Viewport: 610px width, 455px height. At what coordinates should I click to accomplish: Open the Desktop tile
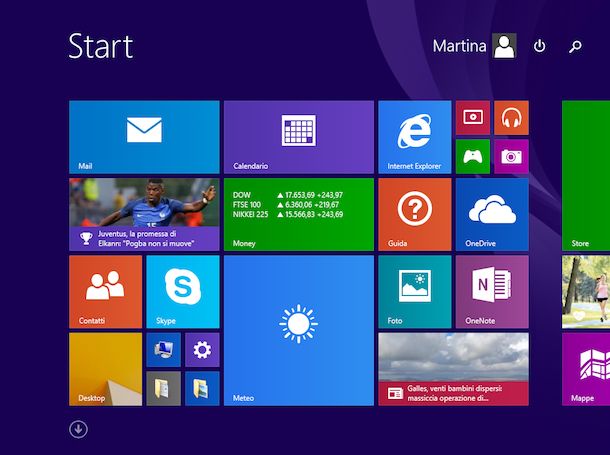[105, 369]
